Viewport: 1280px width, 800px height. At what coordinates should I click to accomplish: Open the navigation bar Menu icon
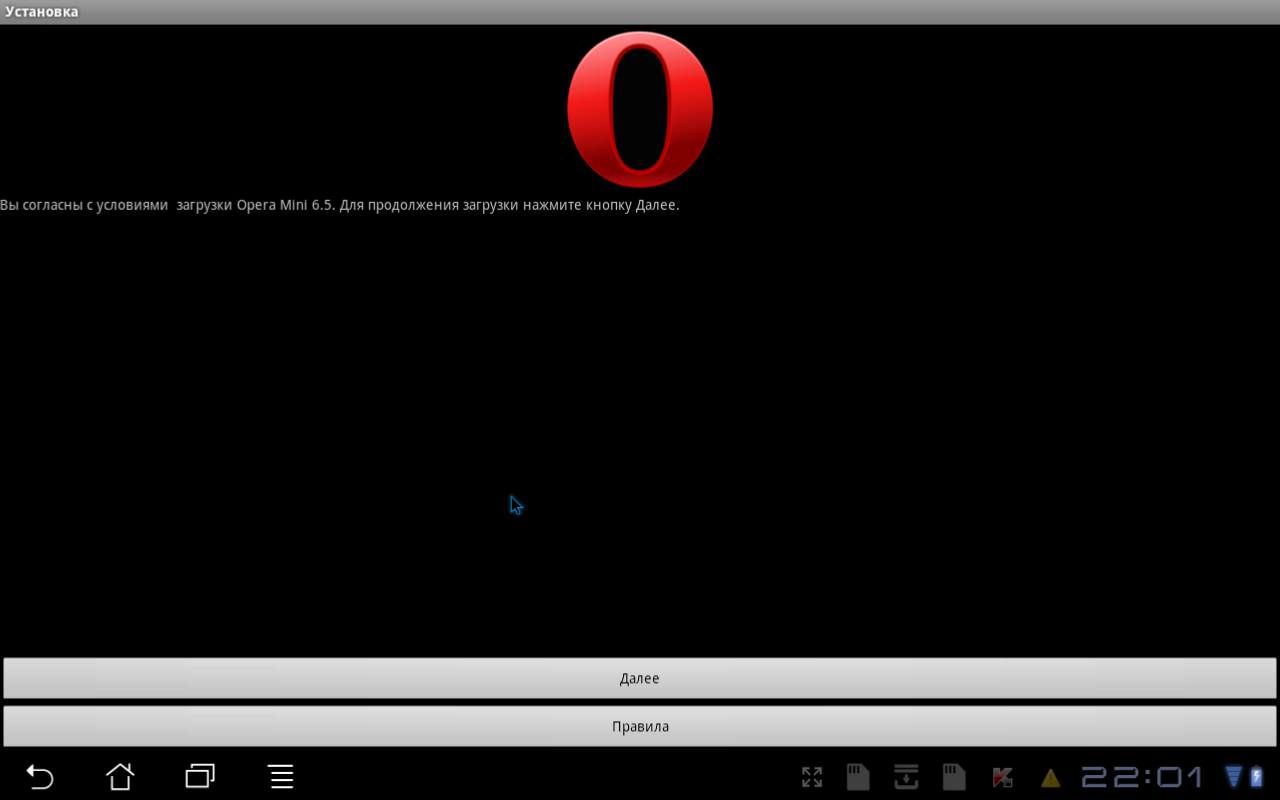point(281,776)
